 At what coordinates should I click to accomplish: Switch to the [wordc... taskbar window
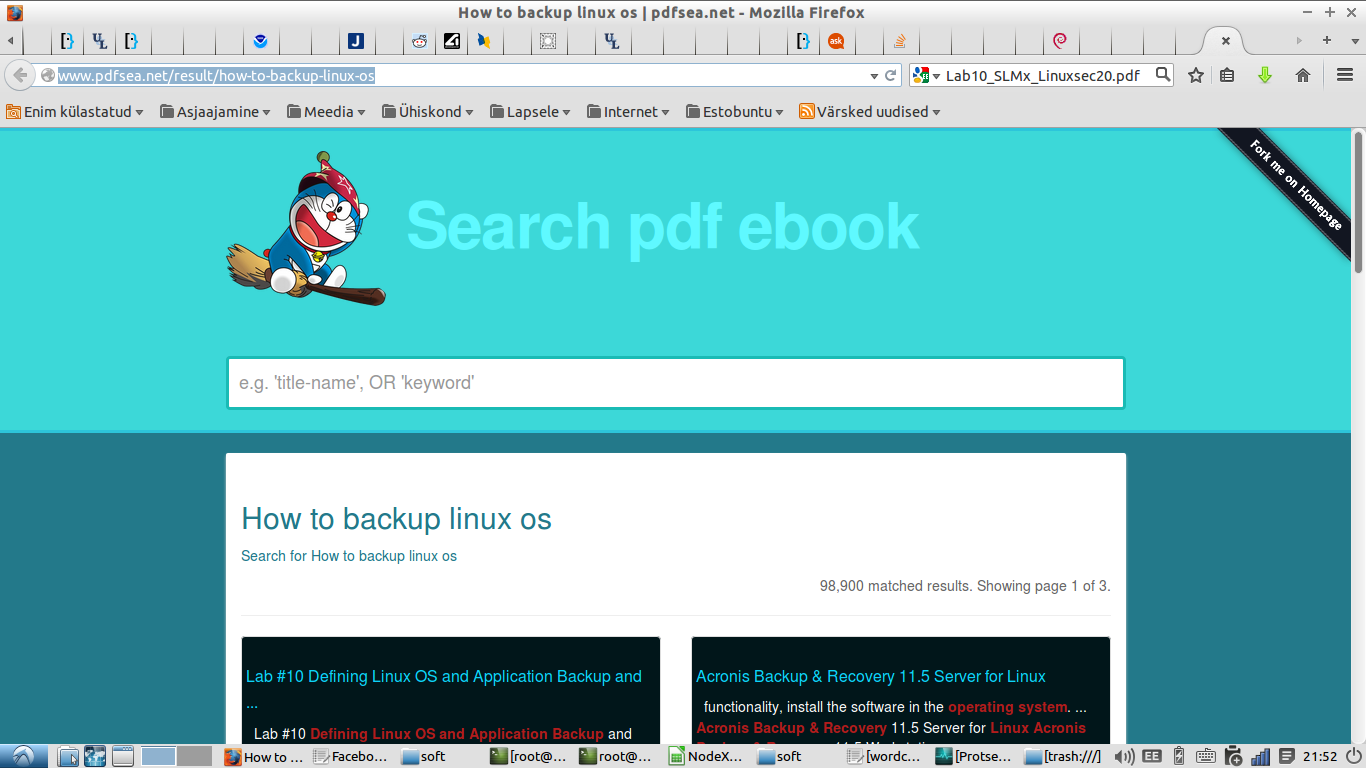coord(884,757)
